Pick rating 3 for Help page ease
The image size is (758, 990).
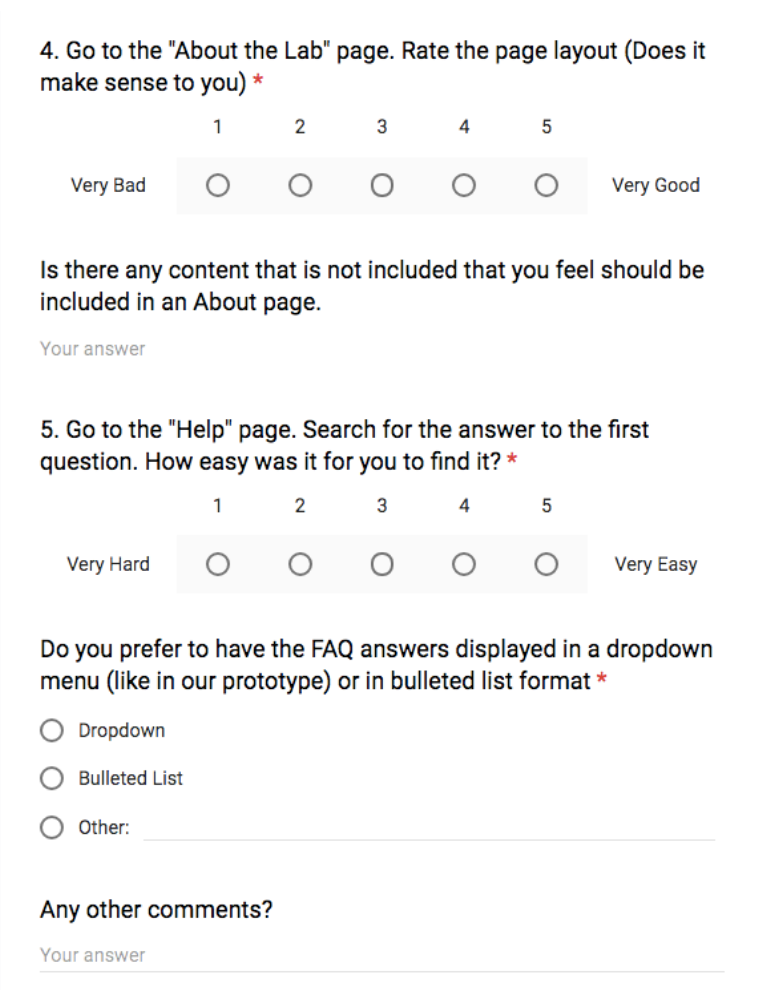pyautogui.click(x=382, y=564)
